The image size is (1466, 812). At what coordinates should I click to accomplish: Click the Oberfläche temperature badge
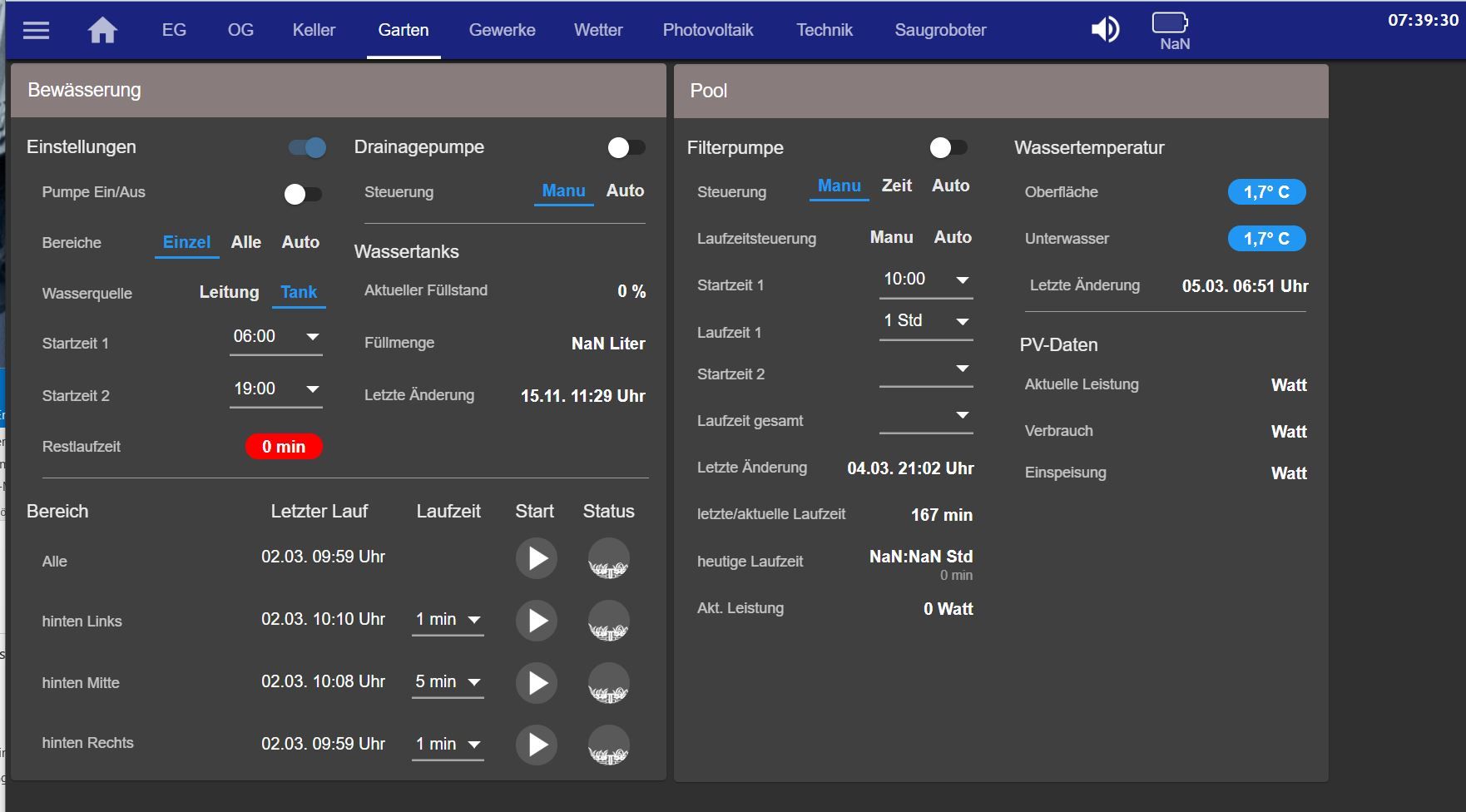[x=1266, y=192]
